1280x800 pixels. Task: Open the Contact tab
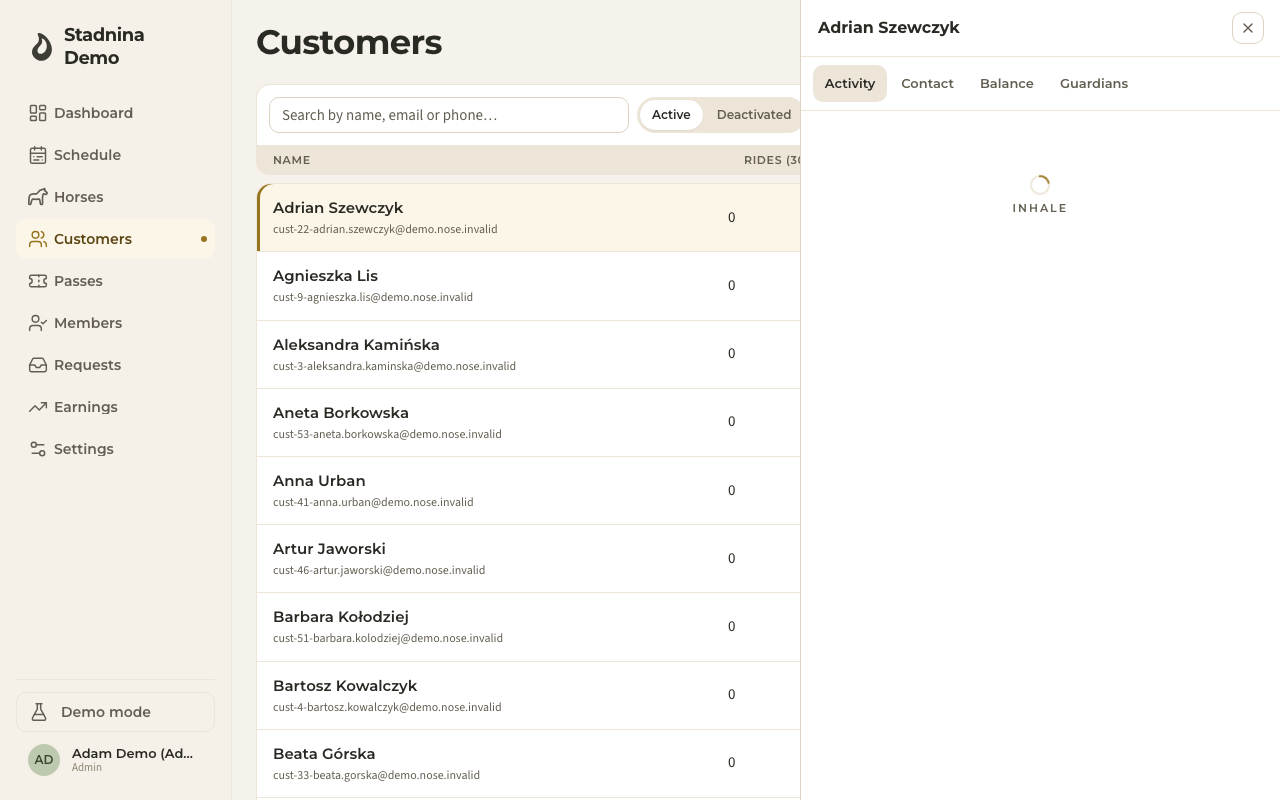927,84
